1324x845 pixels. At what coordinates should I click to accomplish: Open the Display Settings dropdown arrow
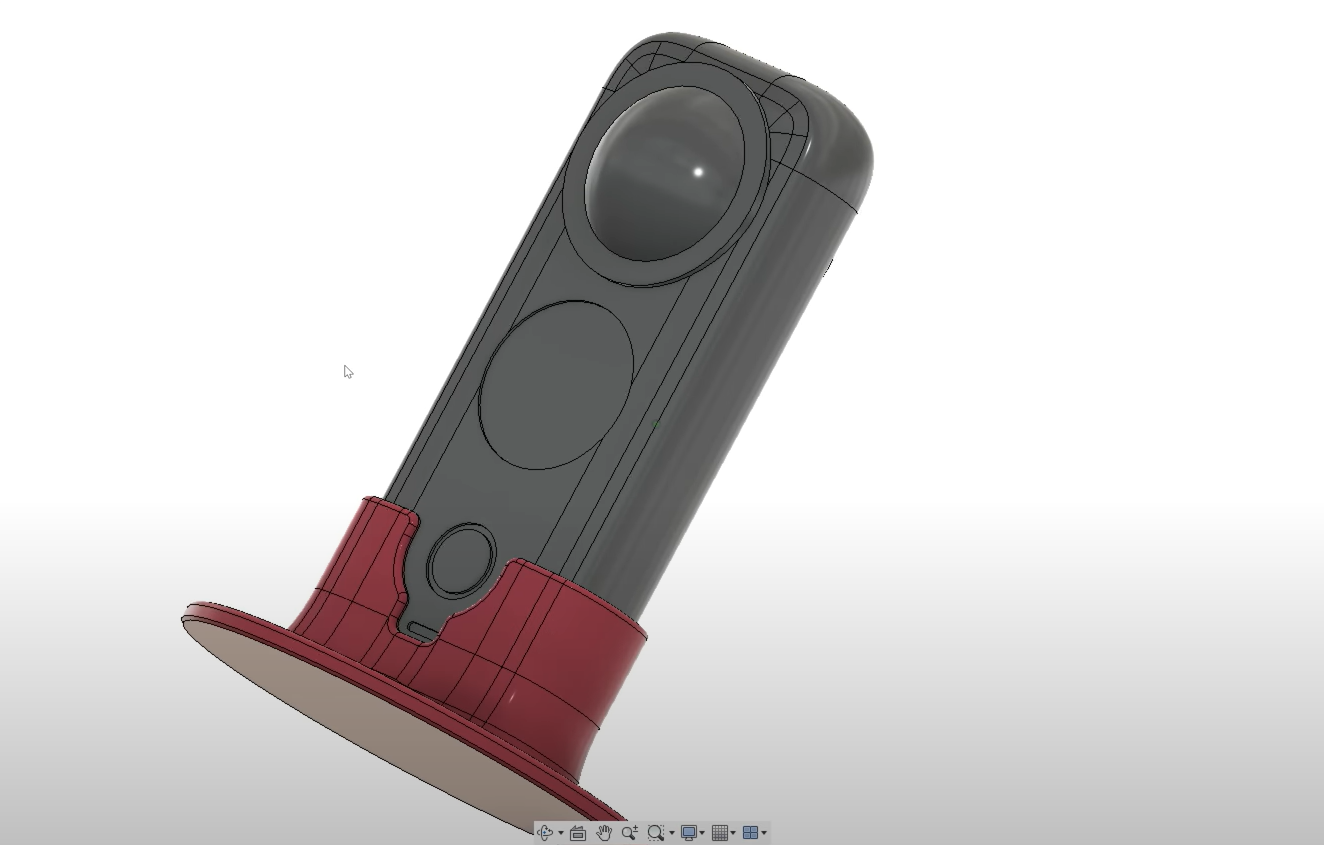pyautogui.click(x=702, y=832)
